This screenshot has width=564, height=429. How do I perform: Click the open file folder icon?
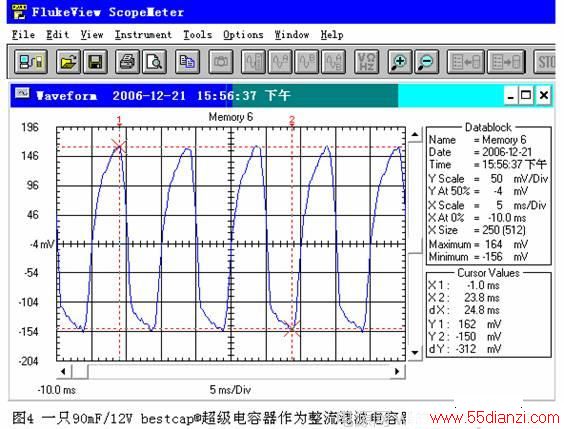[x=68, y=62]
